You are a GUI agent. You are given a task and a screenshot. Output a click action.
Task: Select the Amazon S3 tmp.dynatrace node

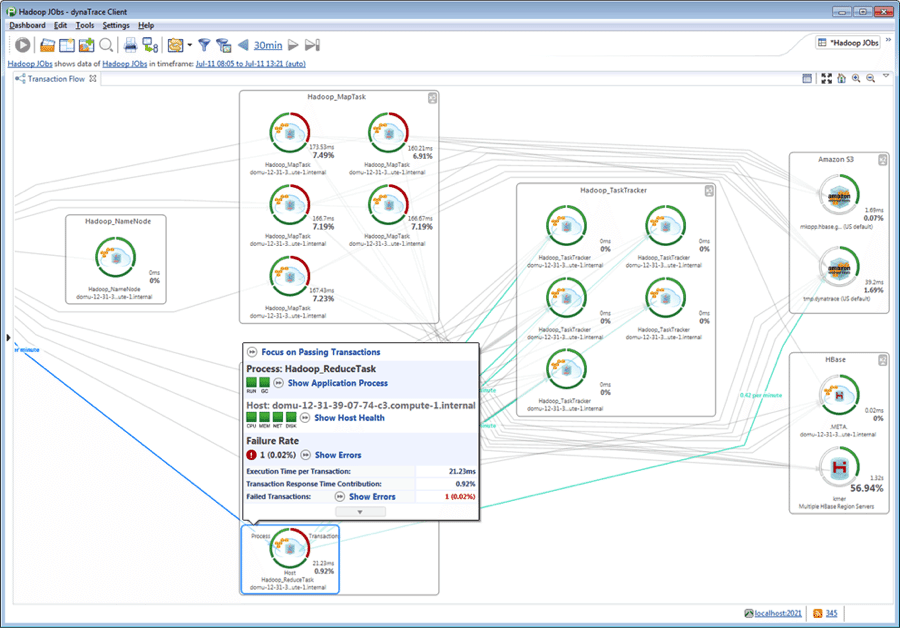[839, 268]
